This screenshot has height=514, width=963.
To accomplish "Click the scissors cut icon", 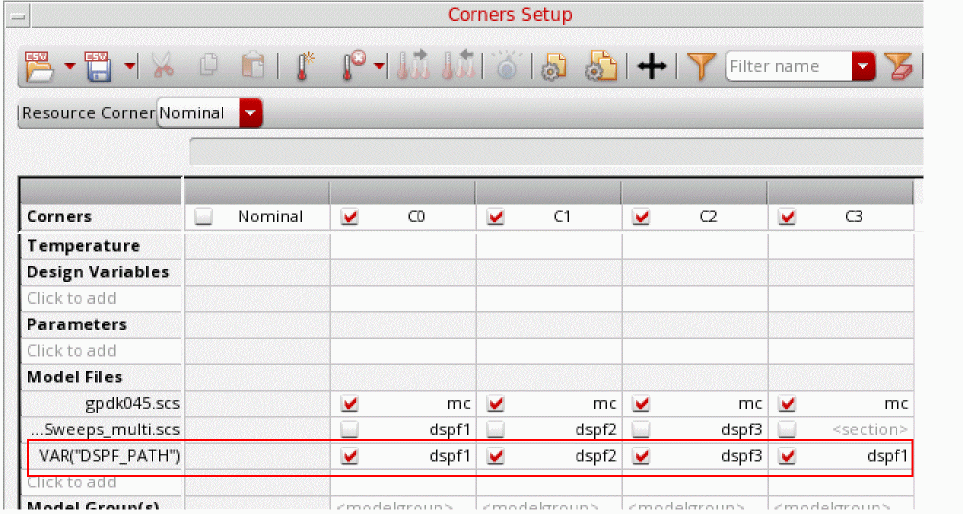I will (160, 66).
